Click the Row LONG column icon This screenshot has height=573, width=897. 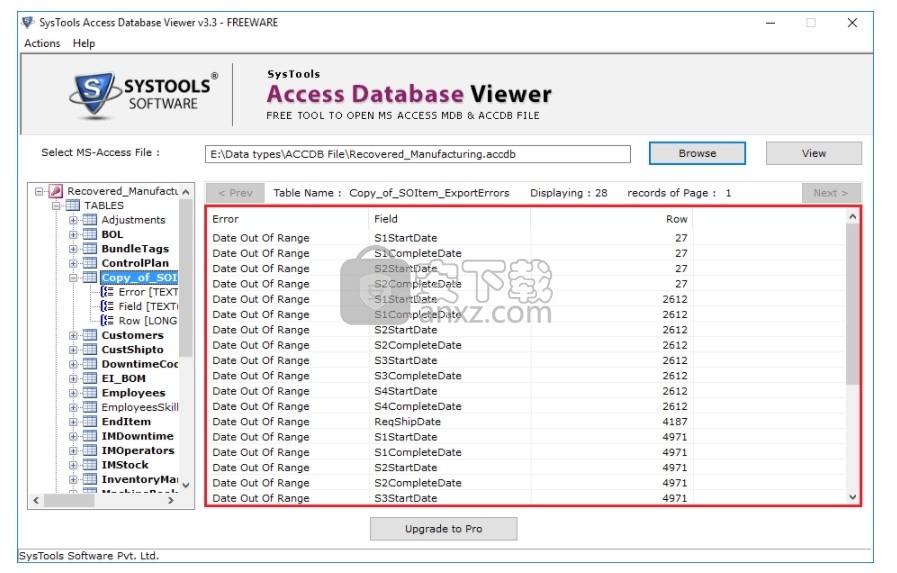107,321
